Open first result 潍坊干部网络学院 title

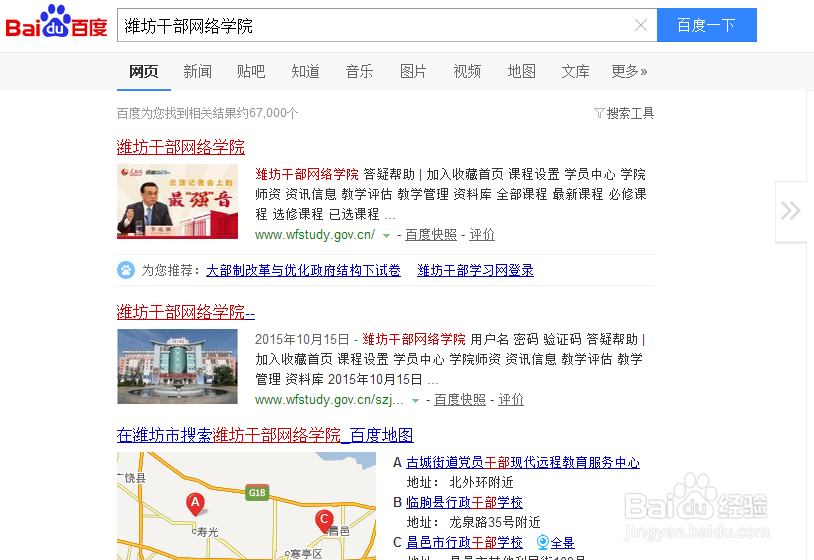coord(181,147)
